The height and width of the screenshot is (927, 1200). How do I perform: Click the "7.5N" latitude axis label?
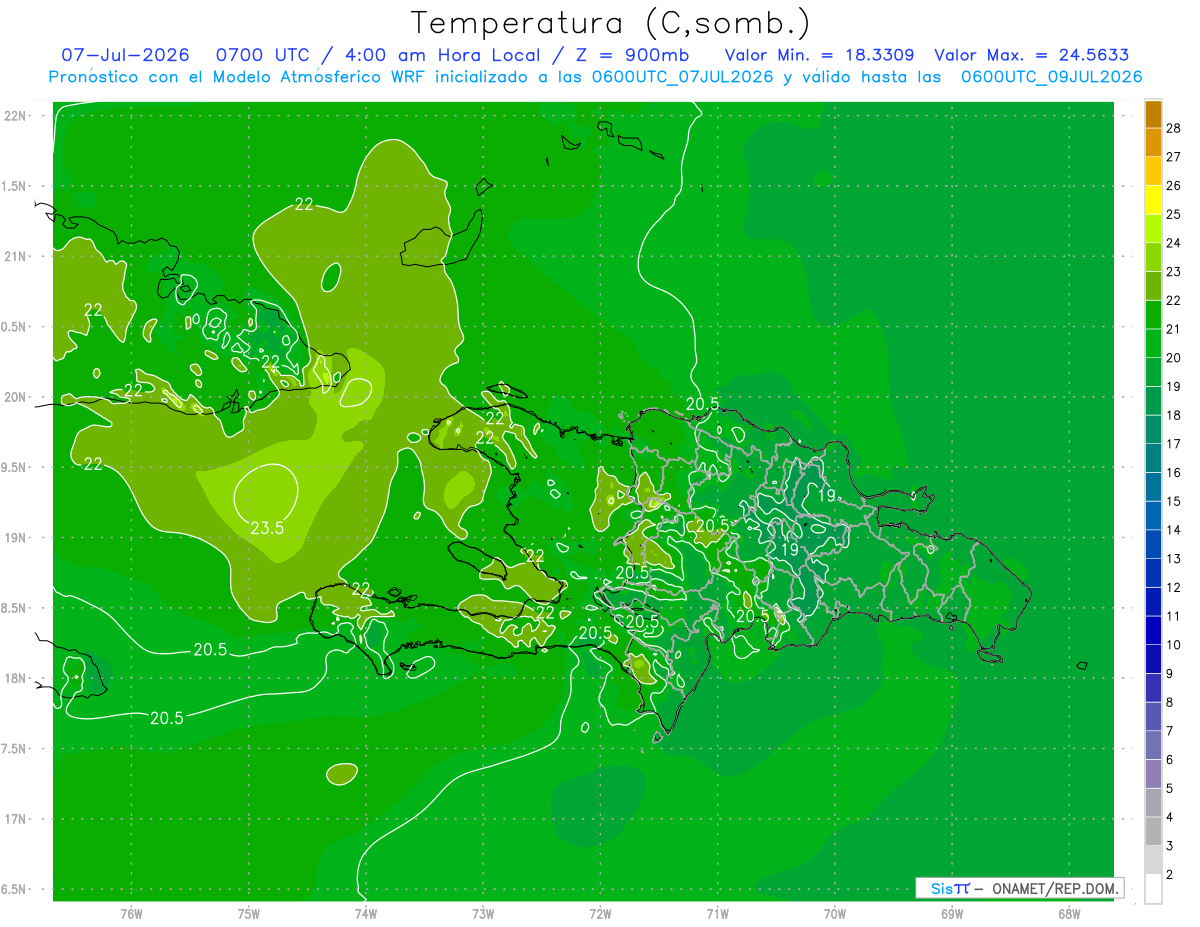click(x=15, y=748)
